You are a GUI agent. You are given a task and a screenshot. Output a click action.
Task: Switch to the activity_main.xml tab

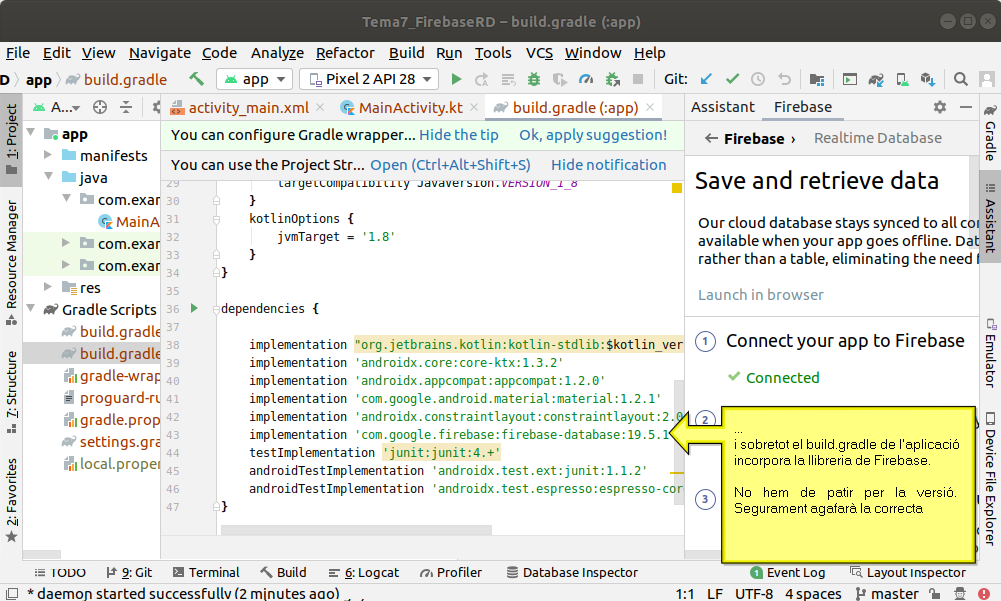point(248,108)
